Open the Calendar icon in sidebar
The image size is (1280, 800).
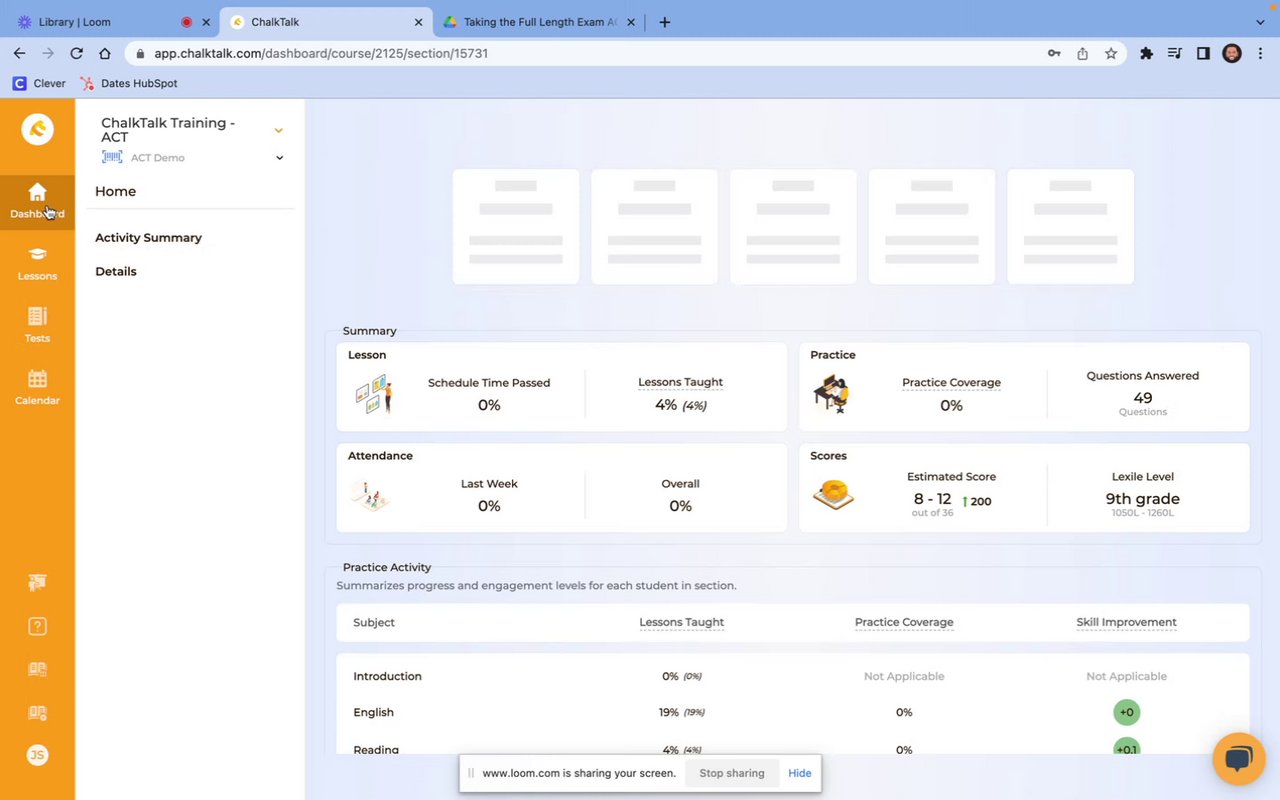[37, 379]
